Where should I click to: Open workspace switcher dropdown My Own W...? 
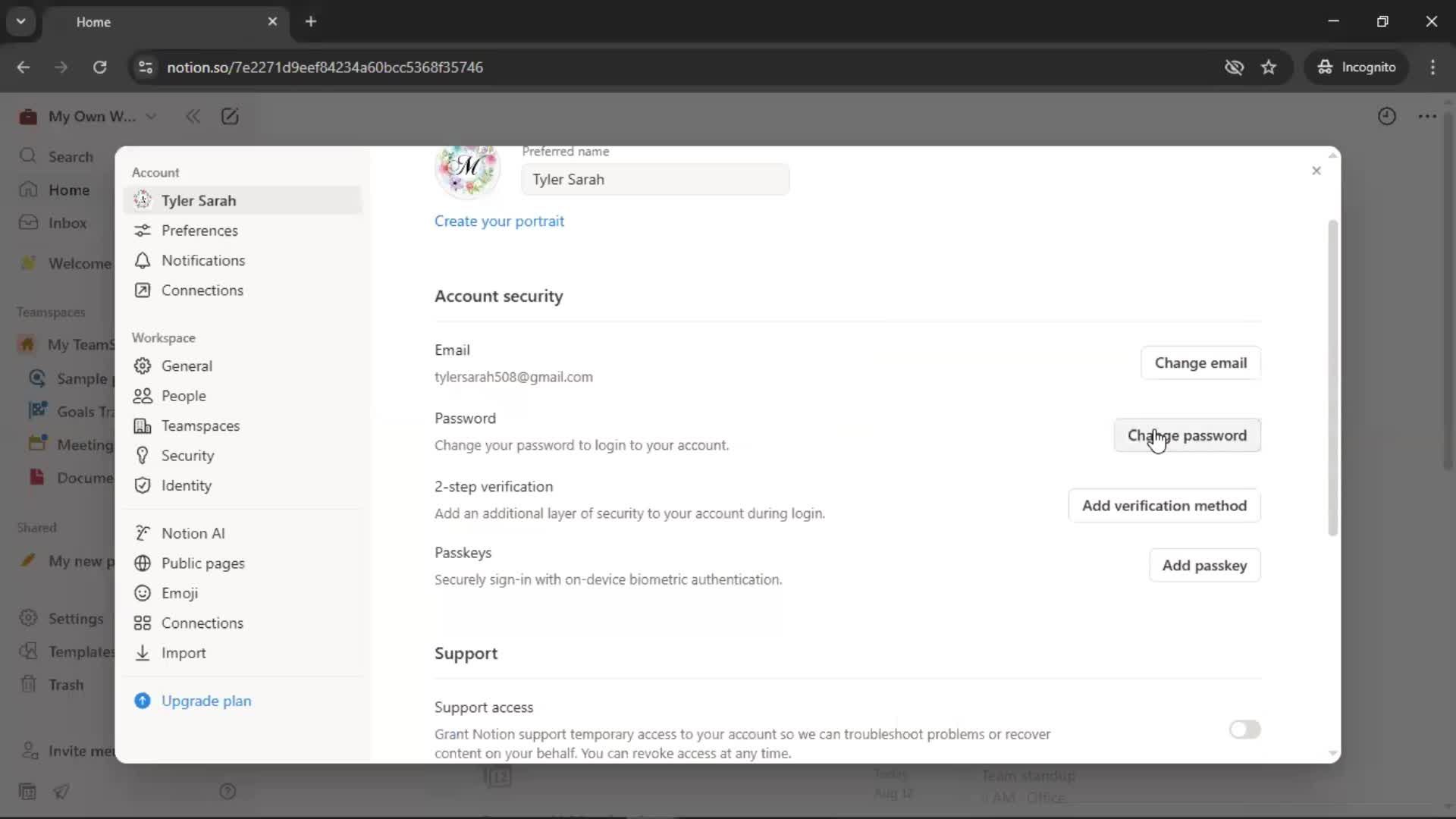click(89, 117)
